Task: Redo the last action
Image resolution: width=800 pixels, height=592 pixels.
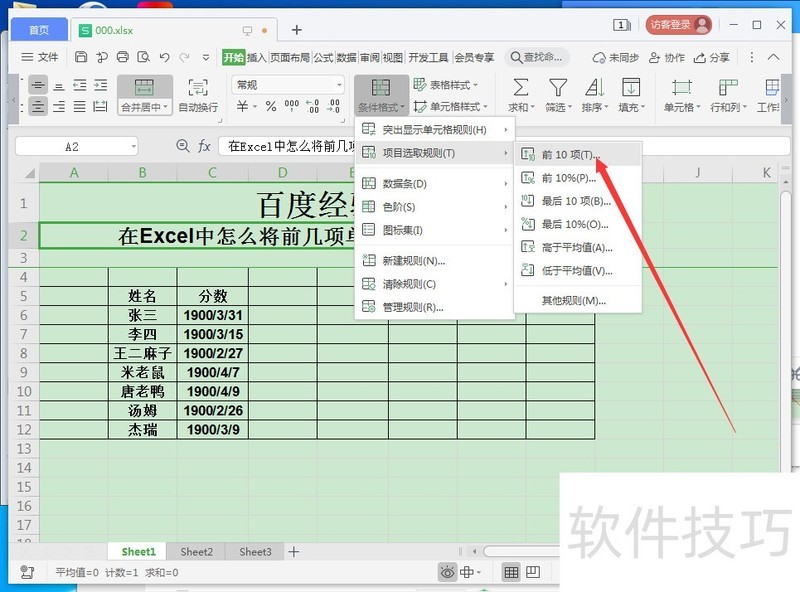Action: coord(185,57)
